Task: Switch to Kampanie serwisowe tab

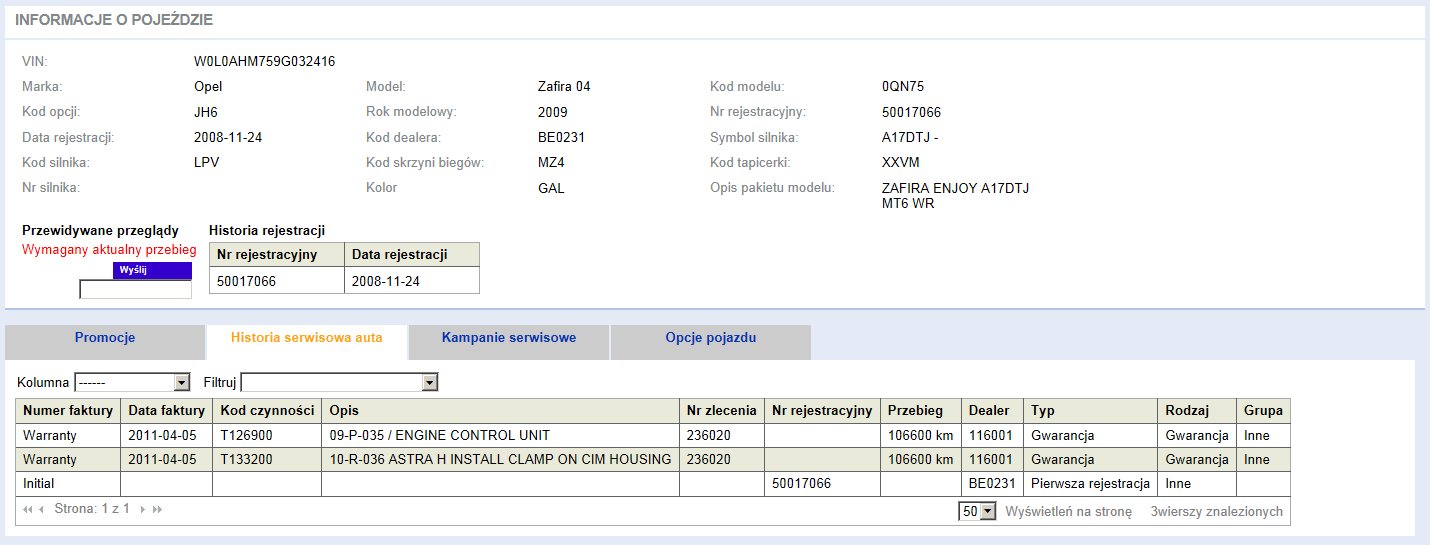Action: point(508,338)
